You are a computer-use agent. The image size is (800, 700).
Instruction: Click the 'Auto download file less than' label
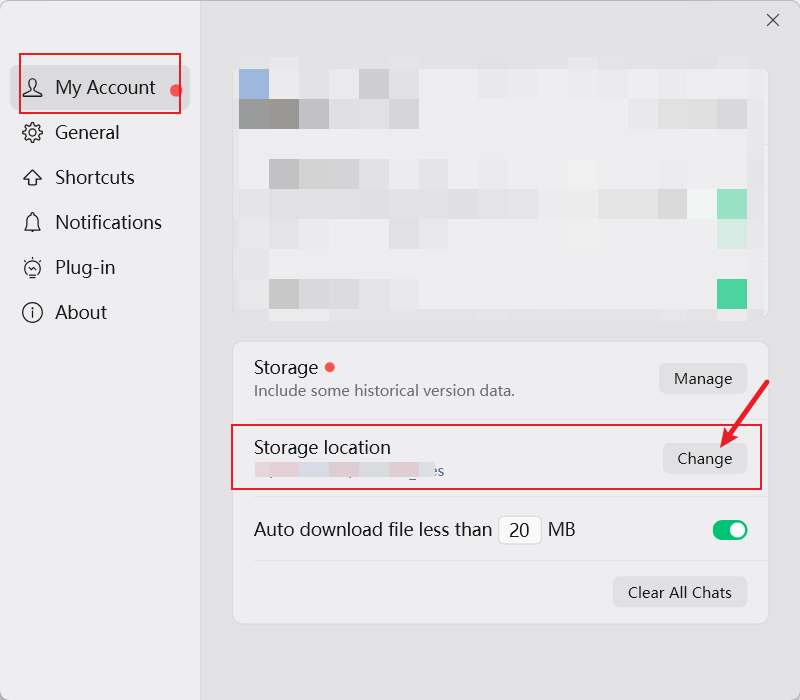coord(373,530)
